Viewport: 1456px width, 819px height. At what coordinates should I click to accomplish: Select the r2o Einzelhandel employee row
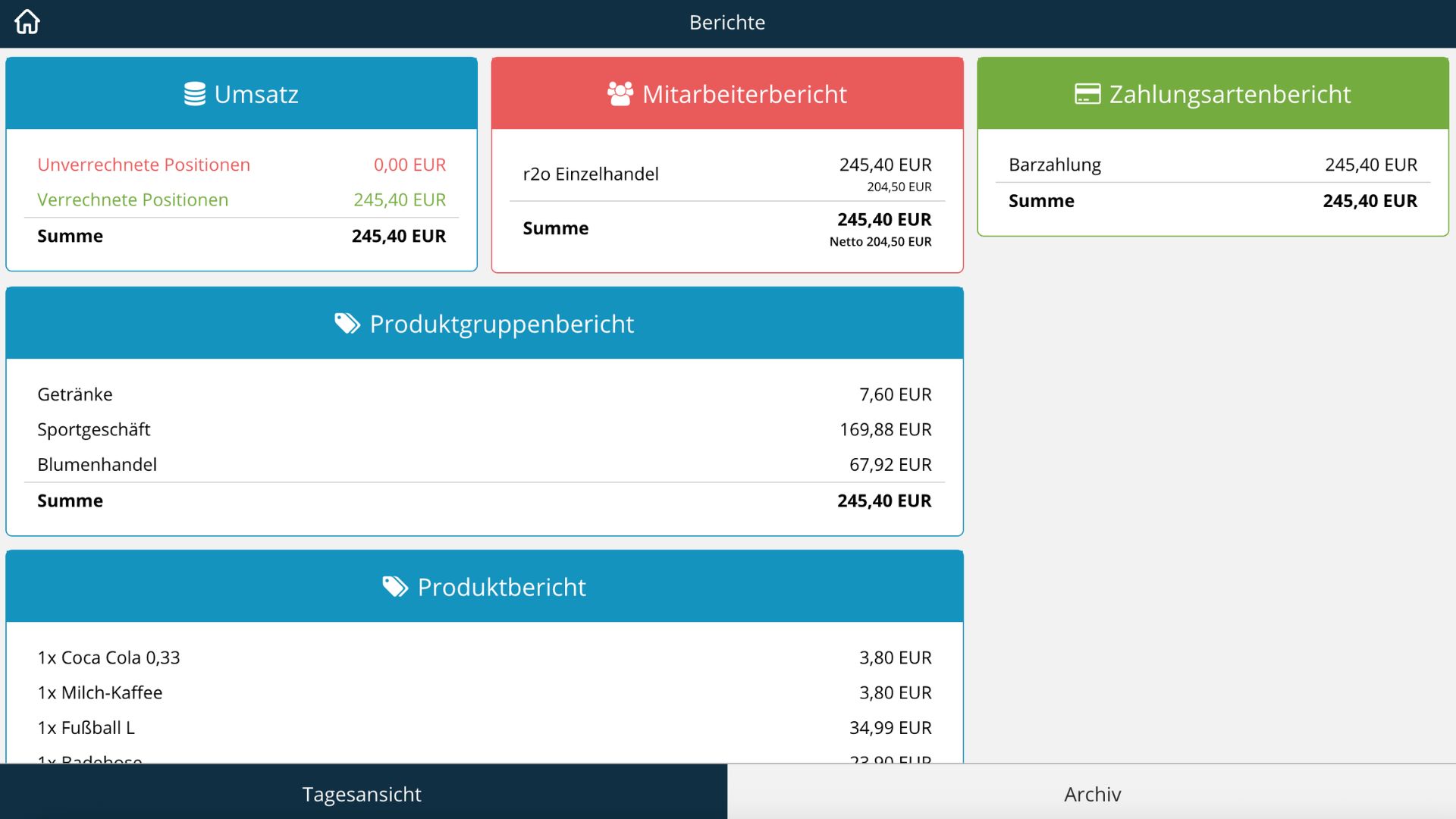[727, 174]
